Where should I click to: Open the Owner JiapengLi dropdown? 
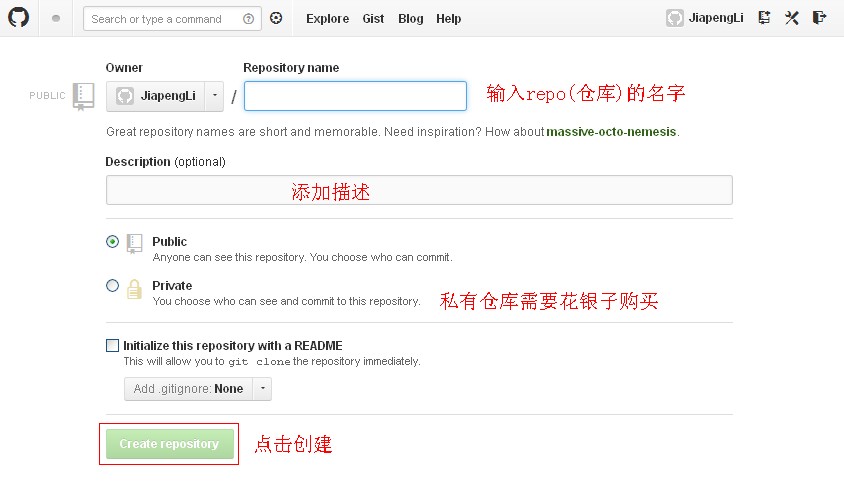pyautogui.click(x=165, y=96)
